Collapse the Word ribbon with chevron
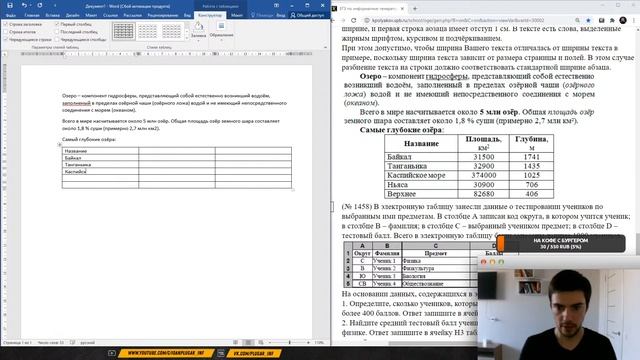The height and width of the screenshot is (360, 640). point(325,47)
